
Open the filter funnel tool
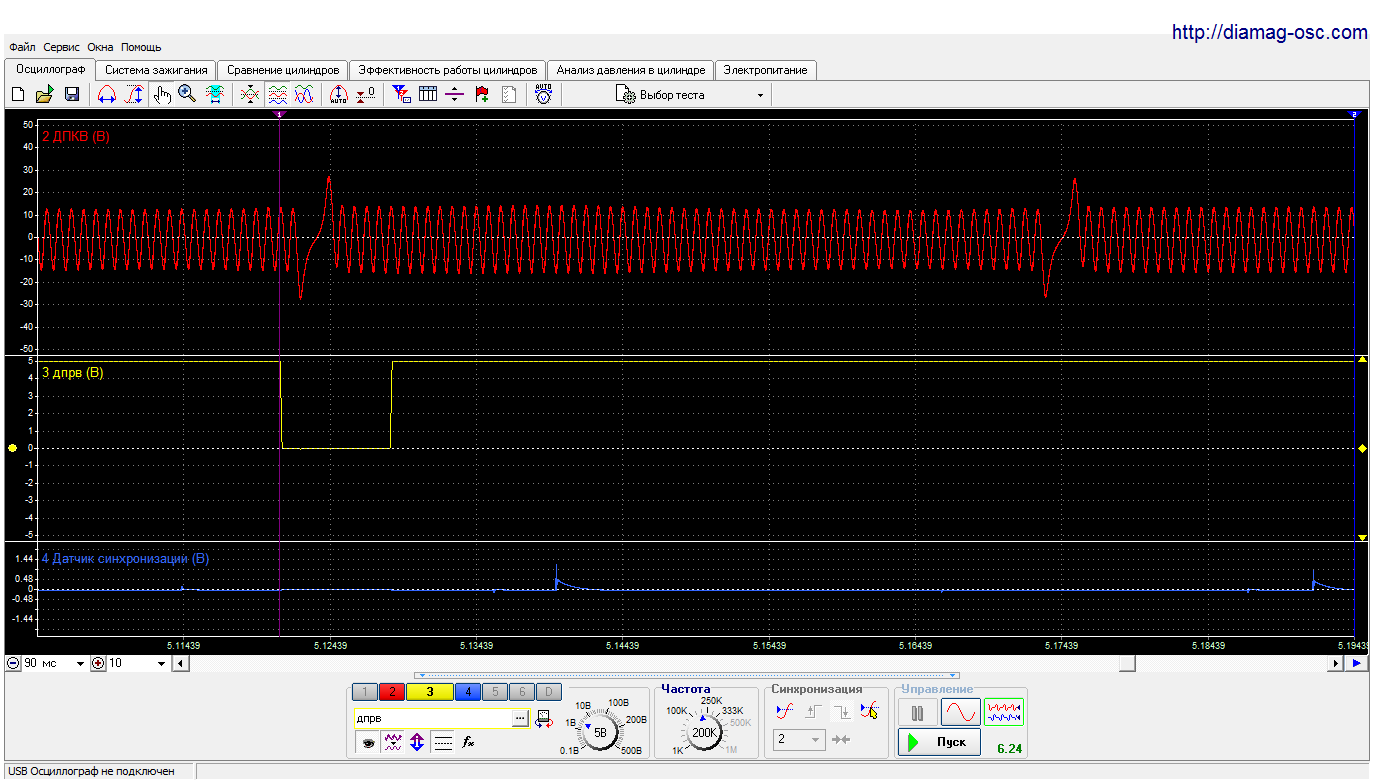(401, 95)
